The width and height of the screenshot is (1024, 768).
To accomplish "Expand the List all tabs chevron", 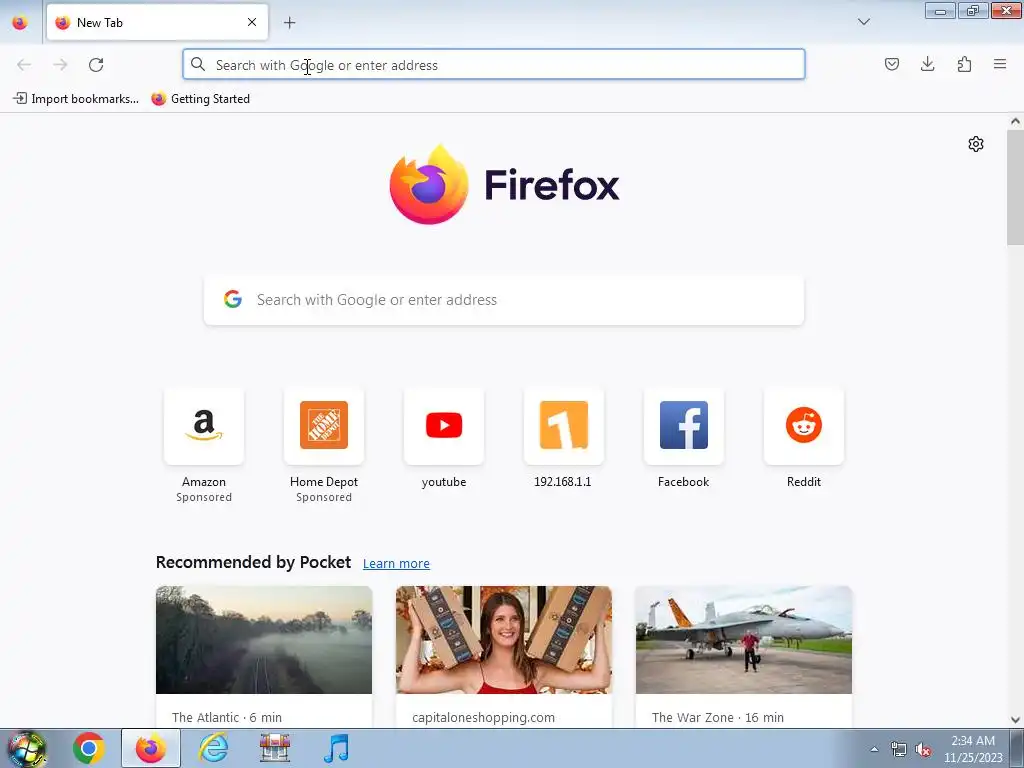I will [863, 22].
